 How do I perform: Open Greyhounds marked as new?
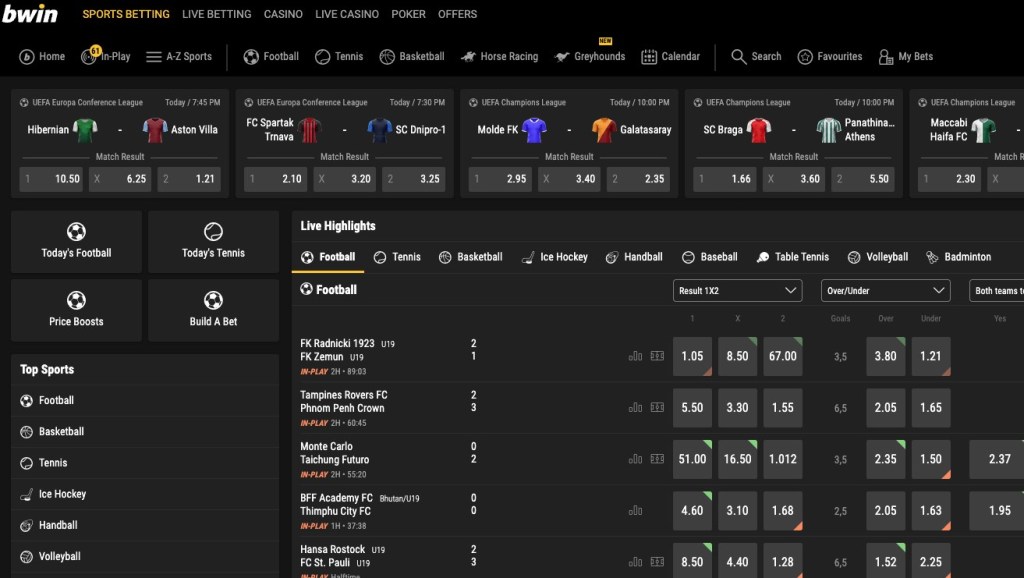[590, 57]
